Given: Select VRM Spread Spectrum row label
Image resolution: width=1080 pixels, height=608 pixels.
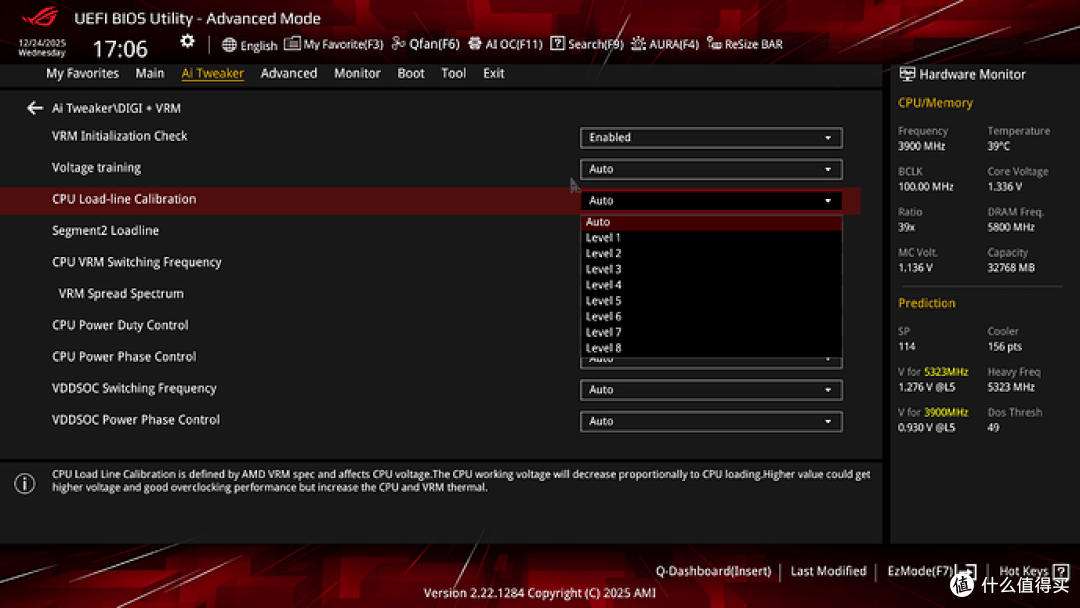Looking at the screenshot, I should point(121,293).
